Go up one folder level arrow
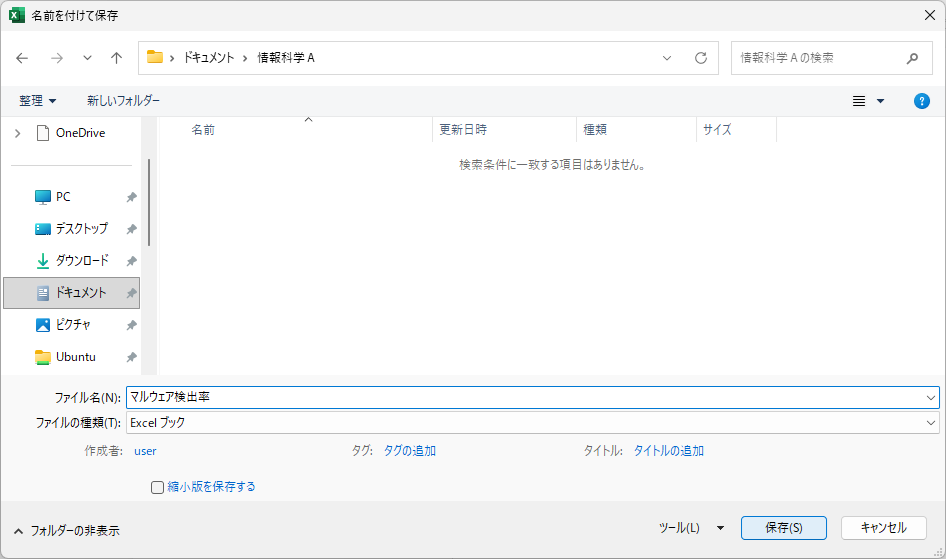The width and height of the screenshot is (946, 559). 116,58
